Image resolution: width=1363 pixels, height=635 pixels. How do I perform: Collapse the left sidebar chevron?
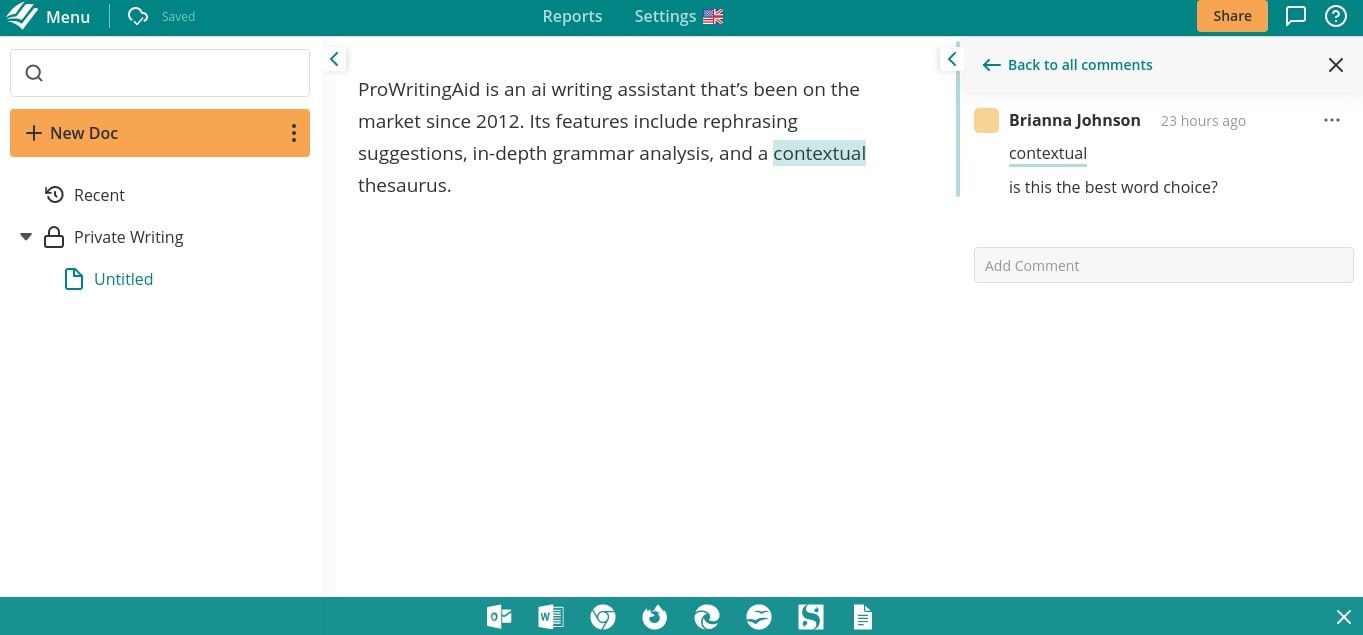334,60
